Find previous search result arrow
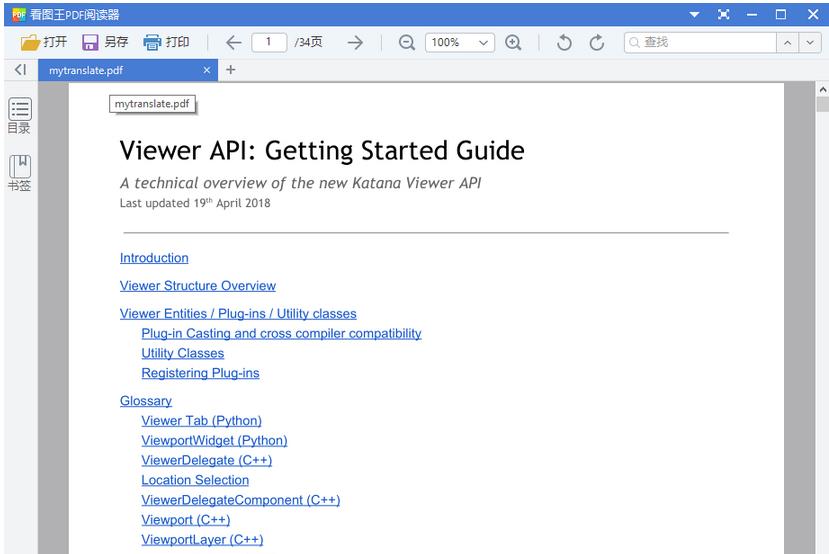This screenshot has width=829, height=554. point(788,43)
